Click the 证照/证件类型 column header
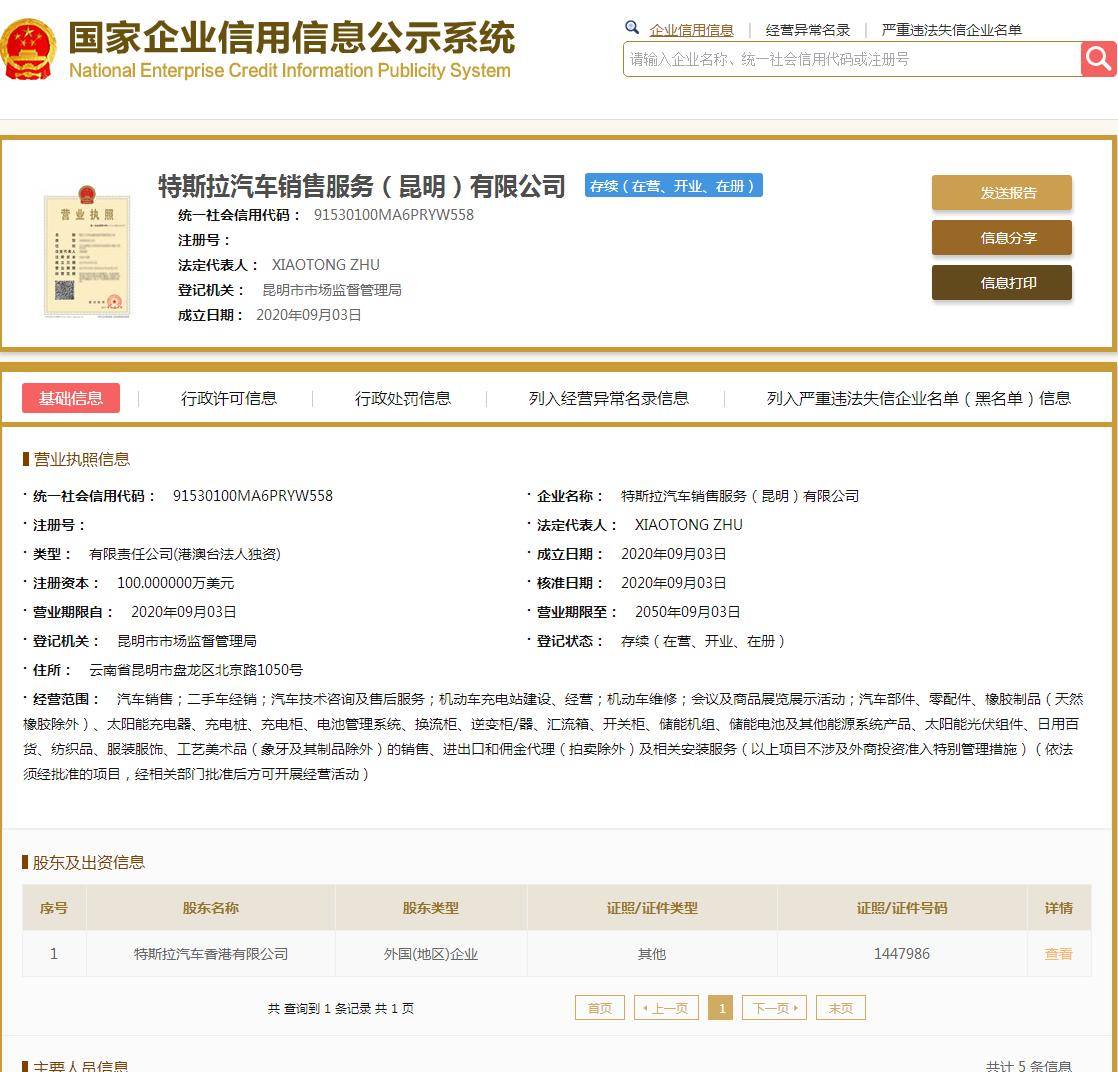Image resolution: width=1118 pixels, height=1072 pixels. [x=652, y=908]
